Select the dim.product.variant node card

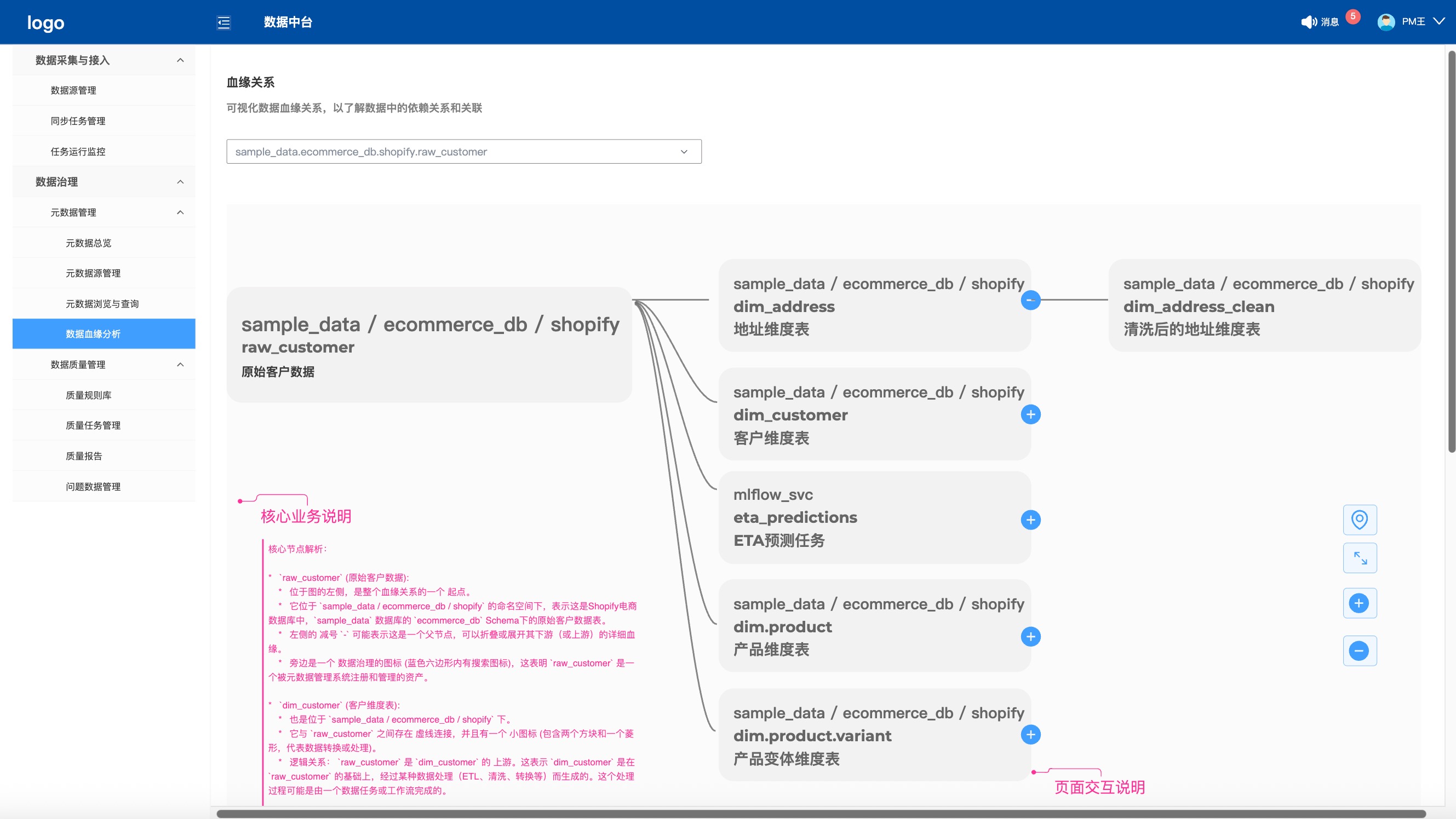point(875,735)
